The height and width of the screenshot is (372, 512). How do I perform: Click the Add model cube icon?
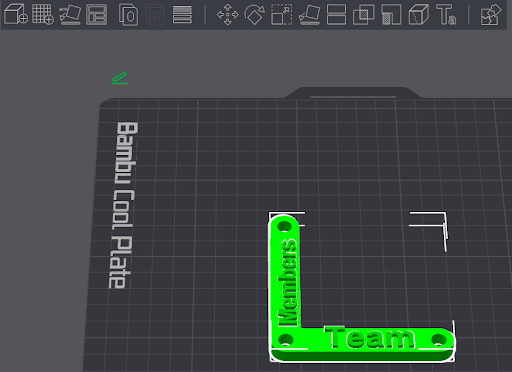click(x=16, y=14)
